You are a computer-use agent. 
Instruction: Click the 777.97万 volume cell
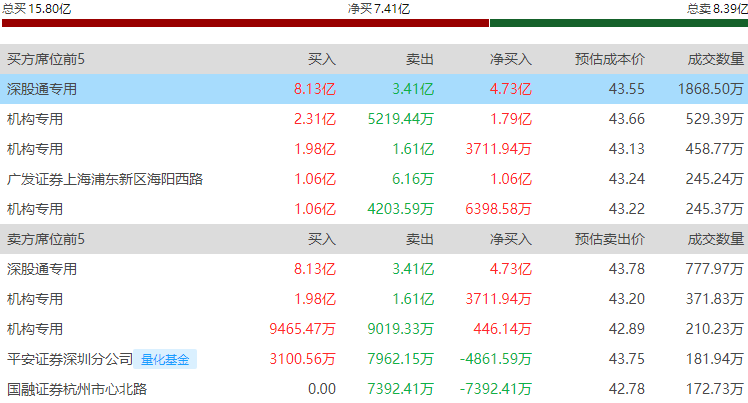point(715,269)
